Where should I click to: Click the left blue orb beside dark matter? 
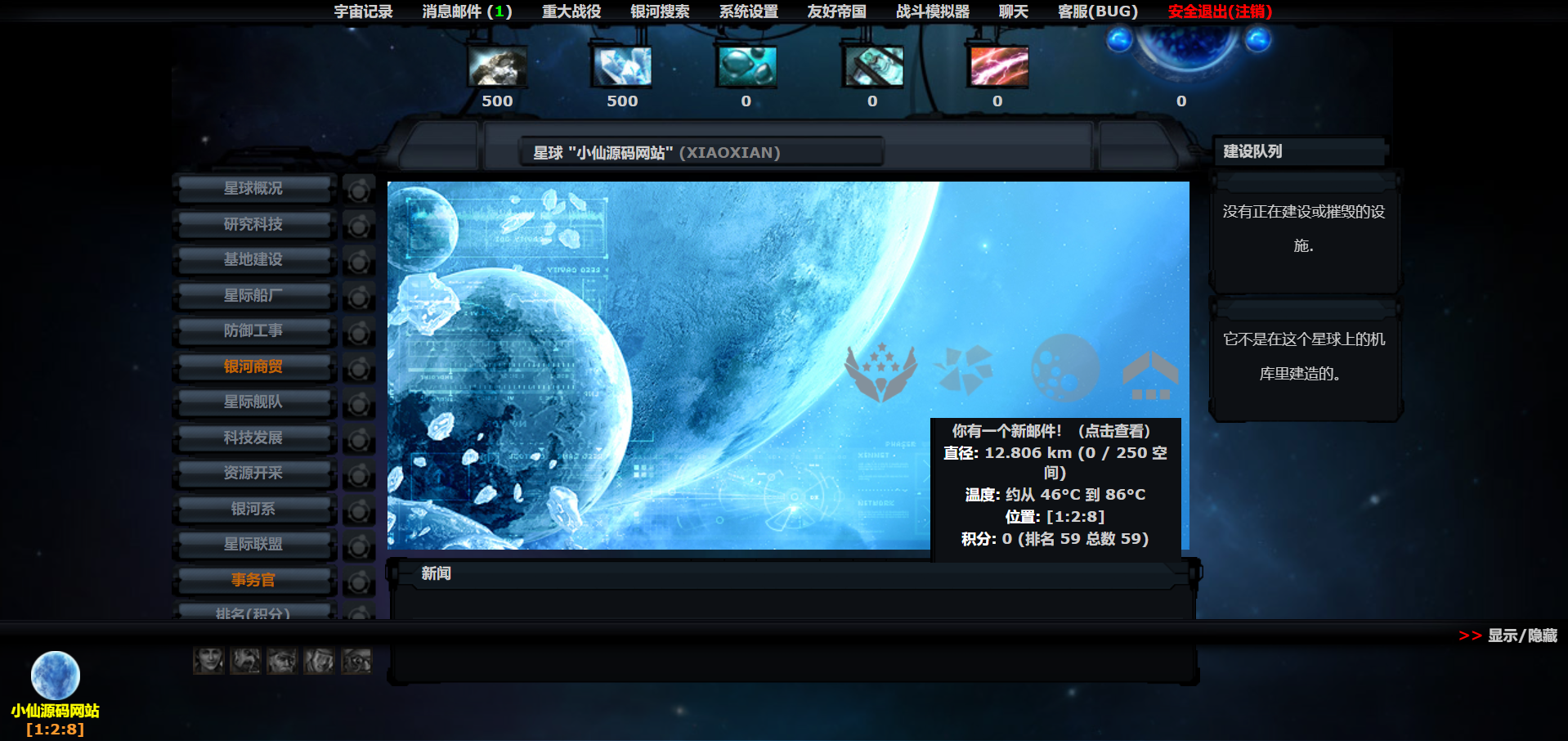[x=1119, y=38]
